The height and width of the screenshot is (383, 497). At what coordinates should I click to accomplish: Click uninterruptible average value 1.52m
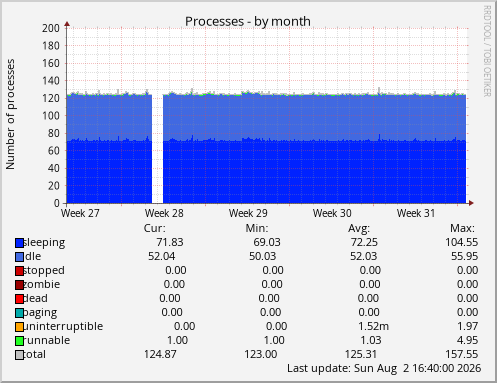374,326
